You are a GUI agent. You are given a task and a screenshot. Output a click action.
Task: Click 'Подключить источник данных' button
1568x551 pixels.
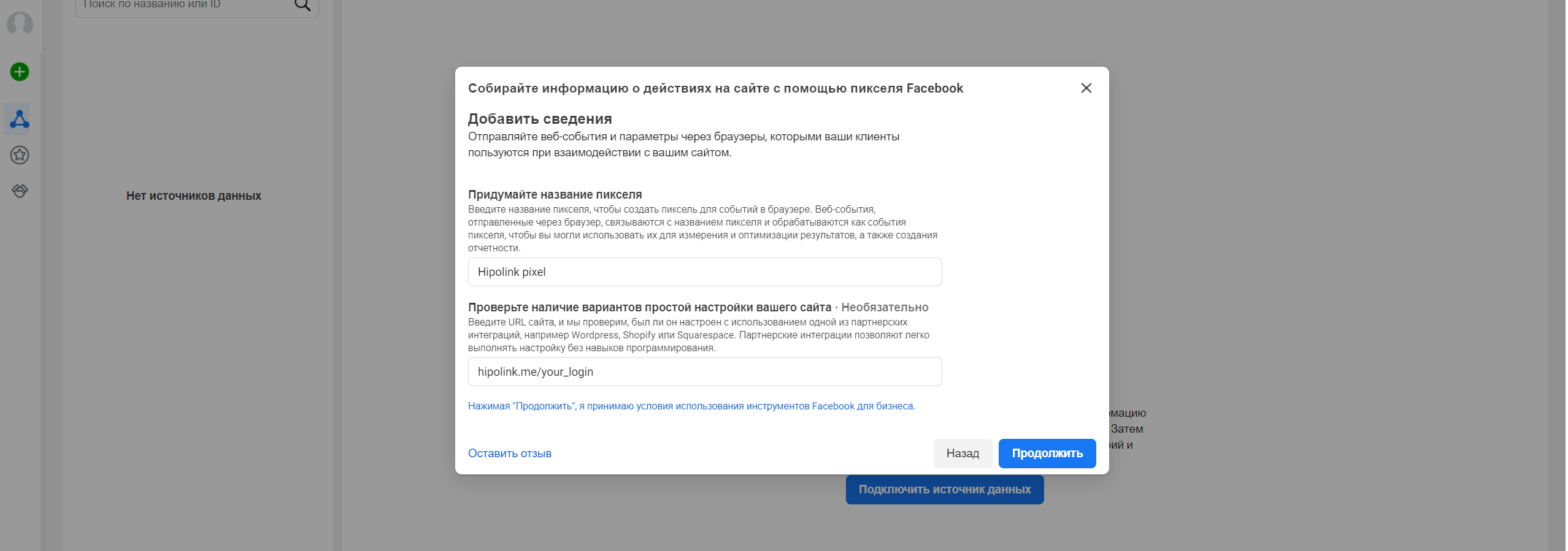pyautogui.click(x=944, y=490)
